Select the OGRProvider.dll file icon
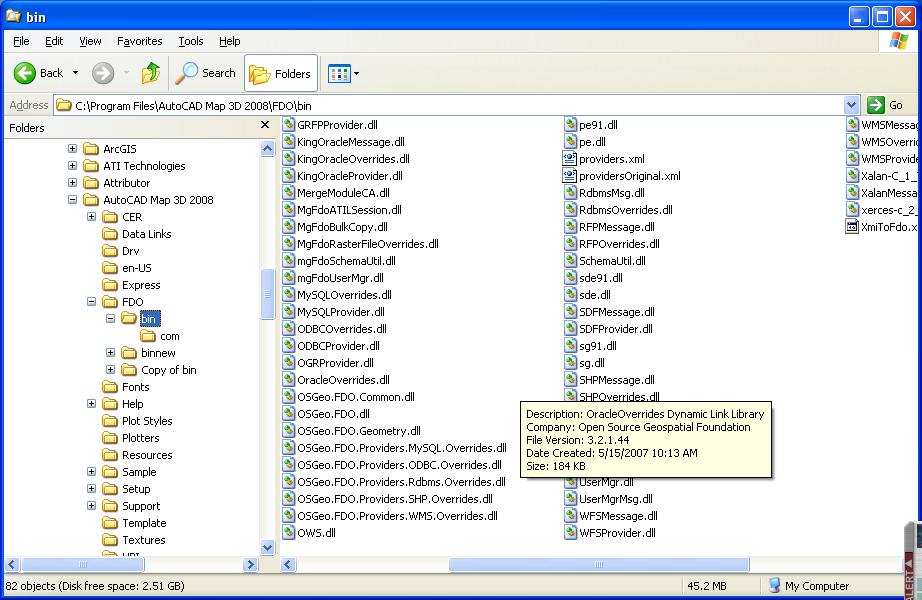Screen dimensions: 922x600 [288, 363]
